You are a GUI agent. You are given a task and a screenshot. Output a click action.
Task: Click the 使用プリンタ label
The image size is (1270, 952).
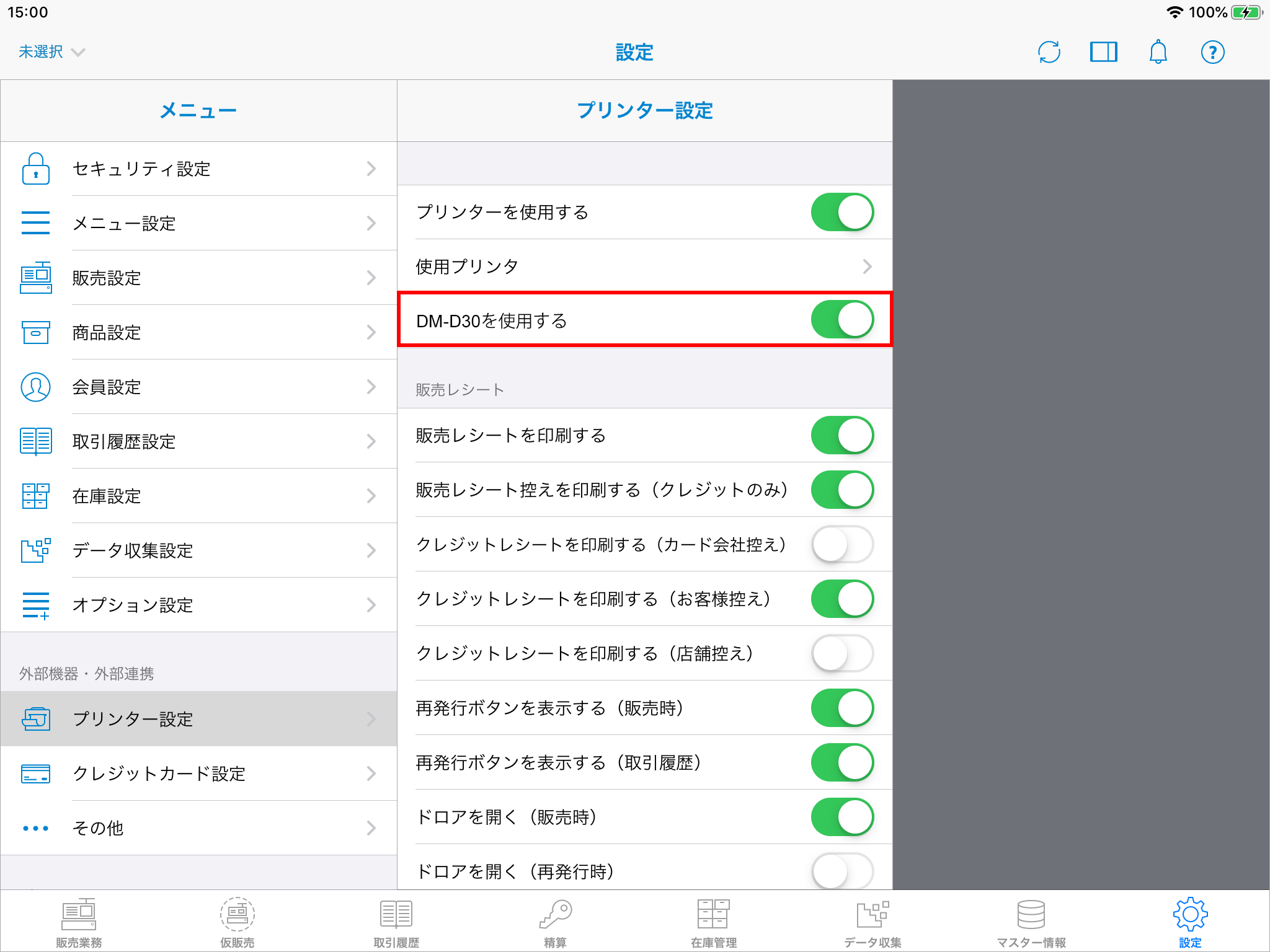[x=467, y=267]
